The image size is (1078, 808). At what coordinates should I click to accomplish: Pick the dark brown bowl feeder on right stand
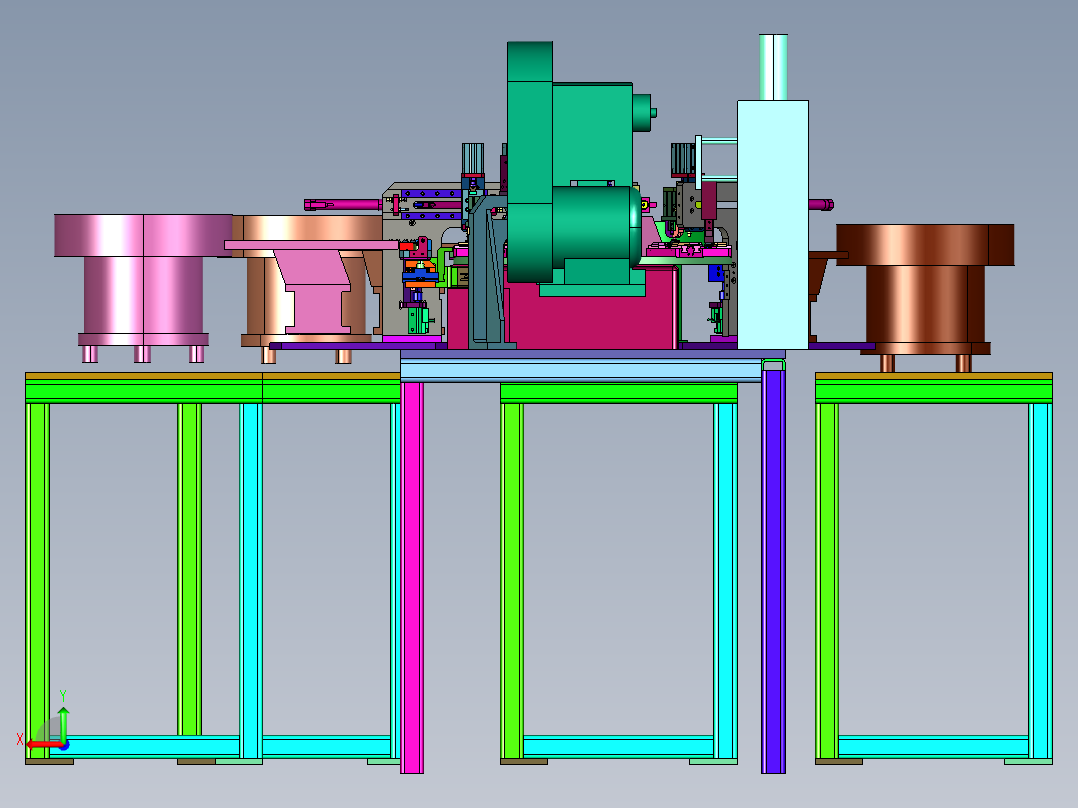[x=925, y=296]
